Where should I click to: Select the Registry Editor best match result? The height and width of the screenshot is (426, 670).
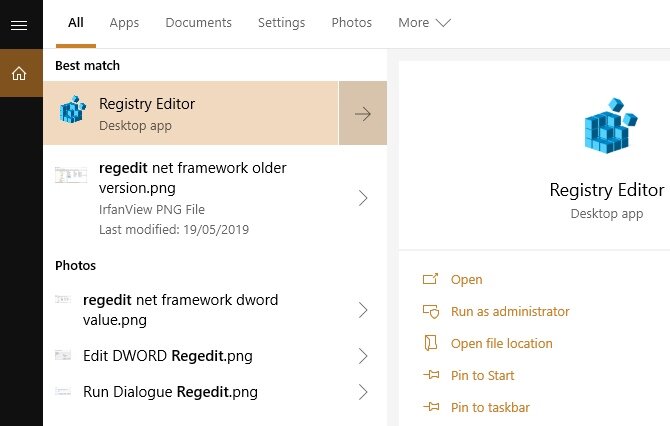coord(191,113)
